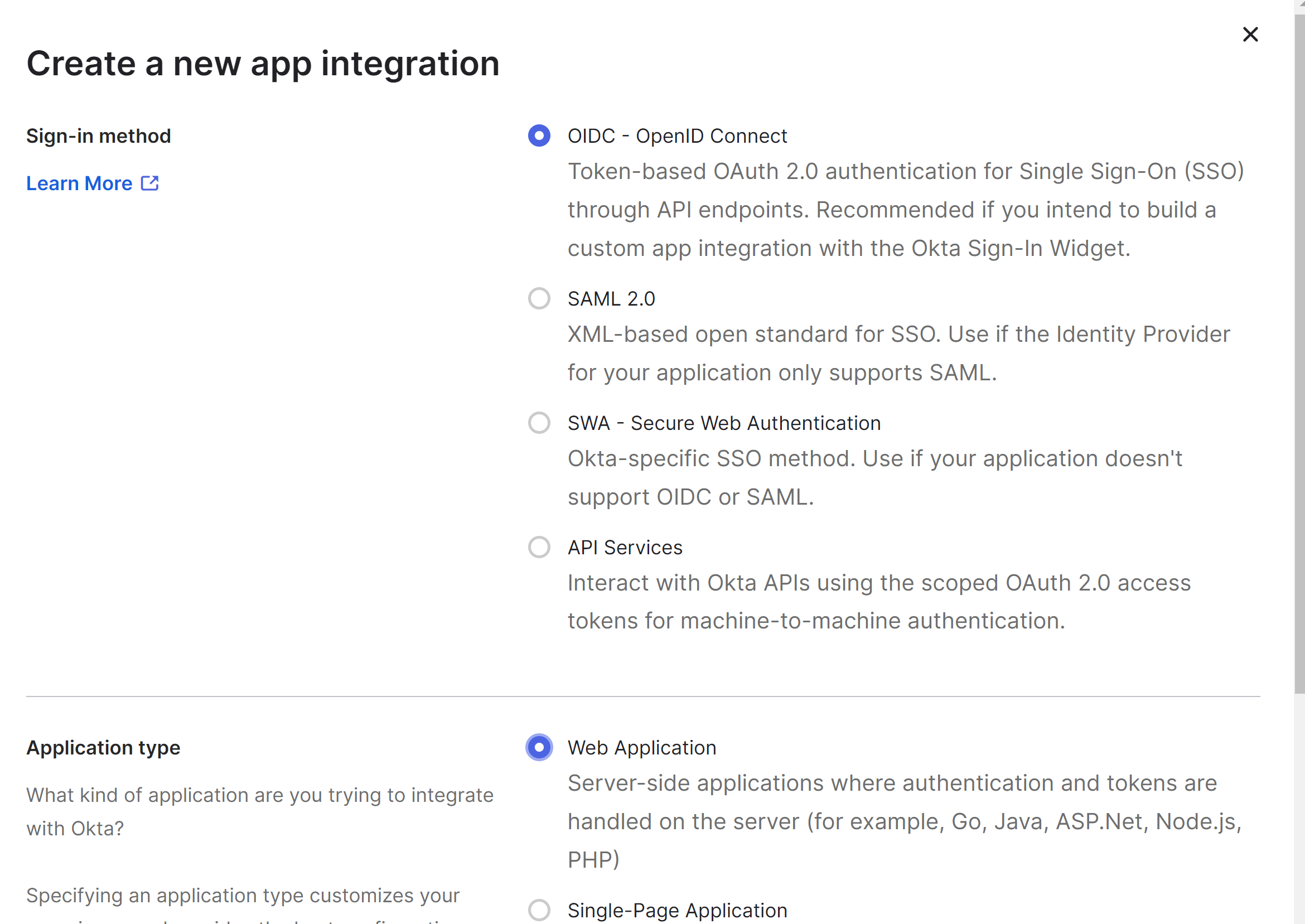Close the Create a new app integration dialog
The width and height of the screenshot is (1305, 924).
pos(1250,34)
